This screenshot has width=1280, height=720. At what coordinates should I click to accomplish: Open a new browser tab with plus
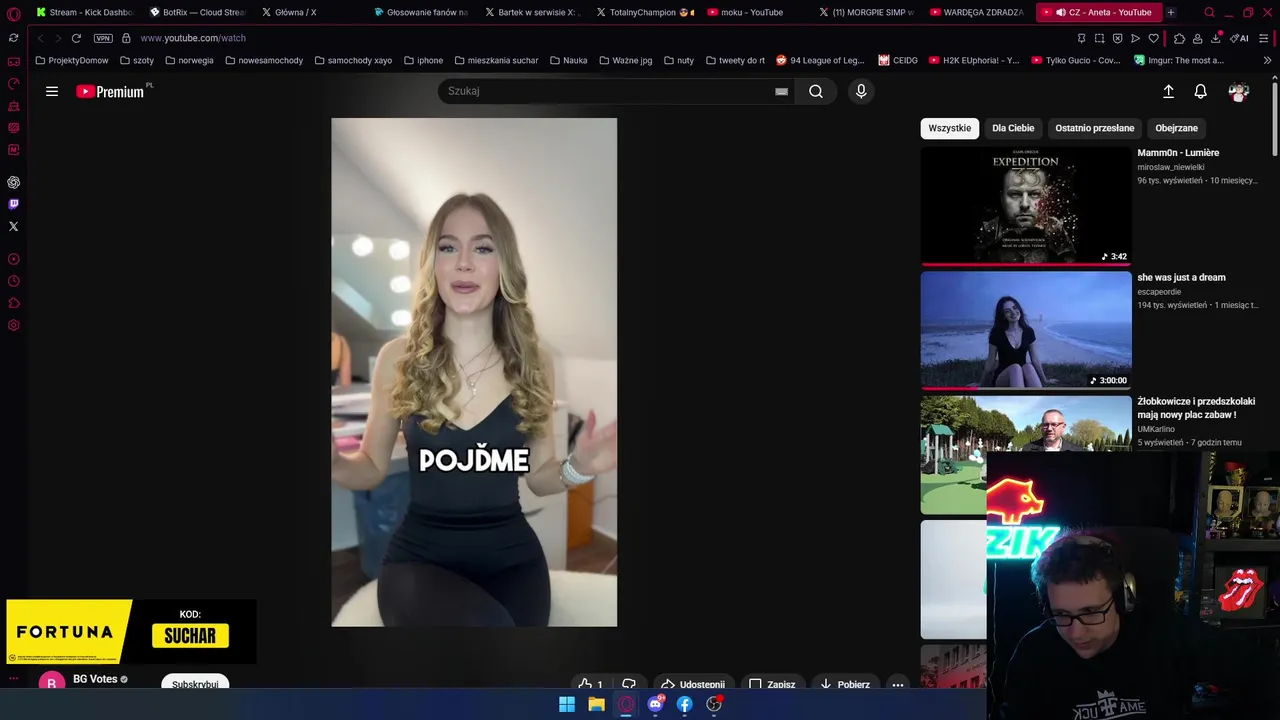[x=1171, y=13]
